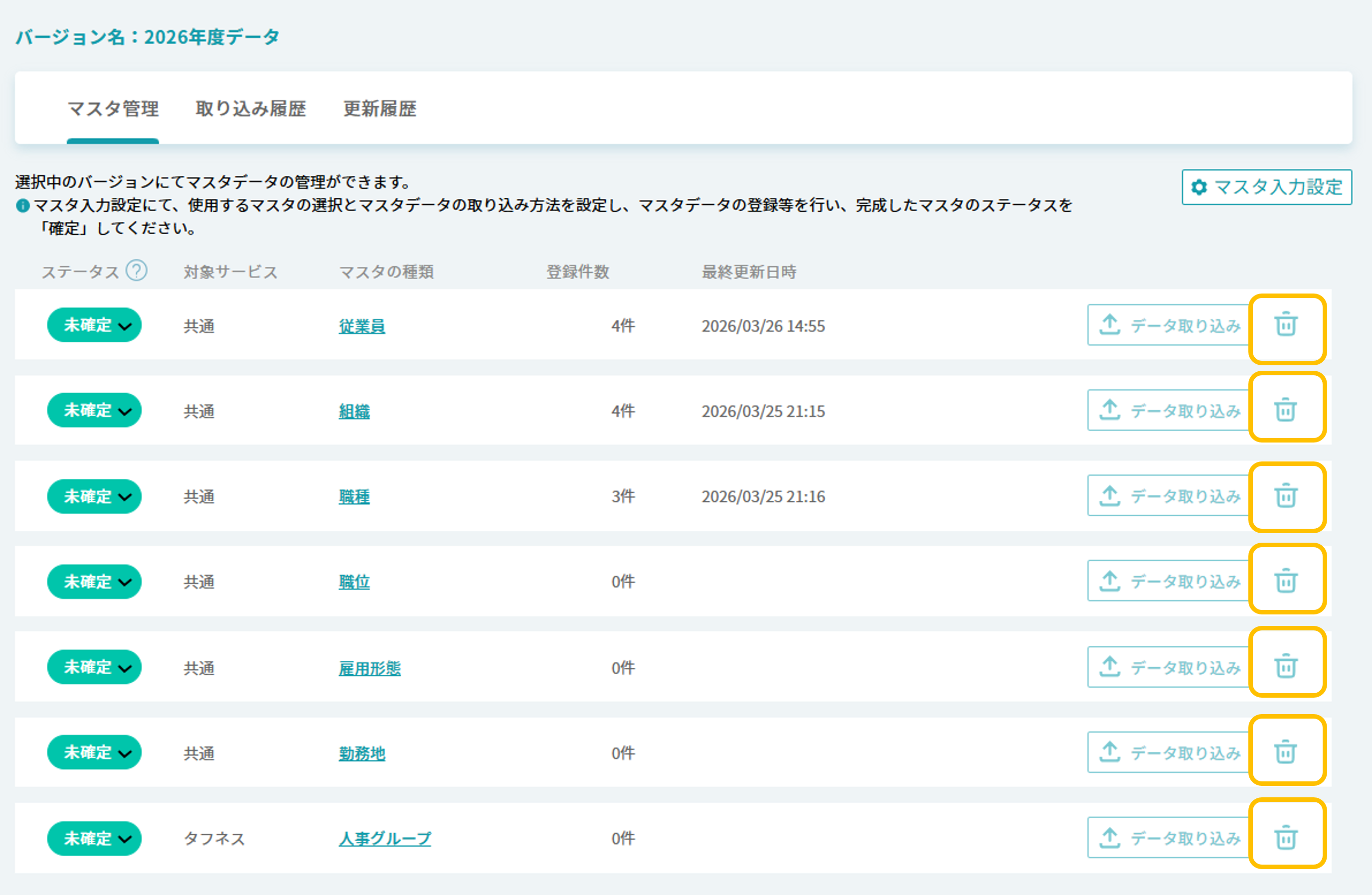Open the 従業員 master link
The width and height of the screenshot is (1372, 895).
362,326
